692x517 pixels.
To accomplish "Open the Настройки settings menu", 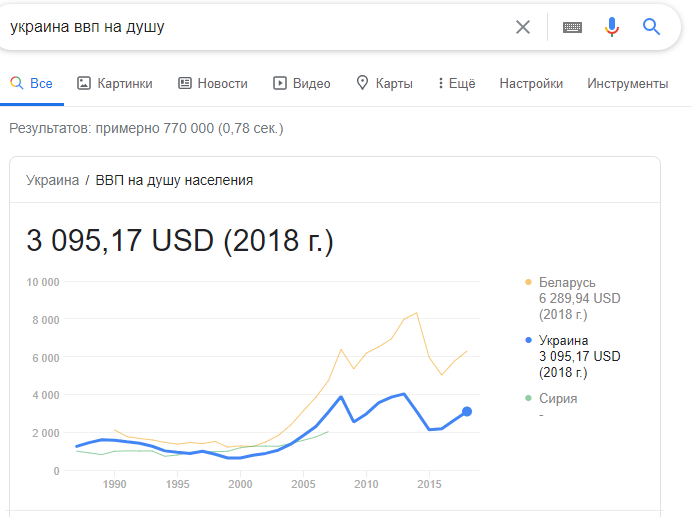I will [531, 84].
